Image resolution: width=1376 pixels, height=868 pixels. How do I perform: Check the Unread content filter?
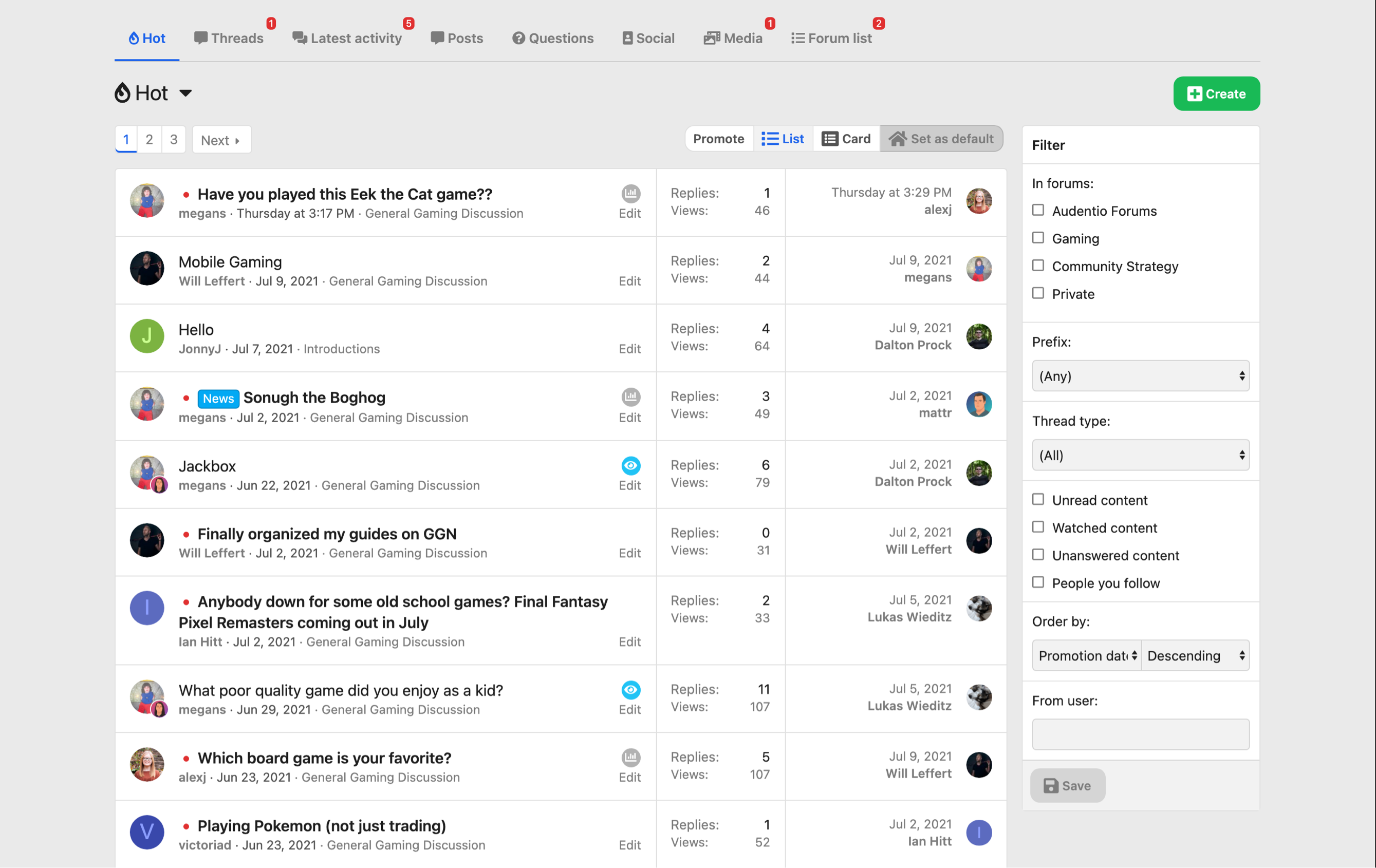(1038, 500)
